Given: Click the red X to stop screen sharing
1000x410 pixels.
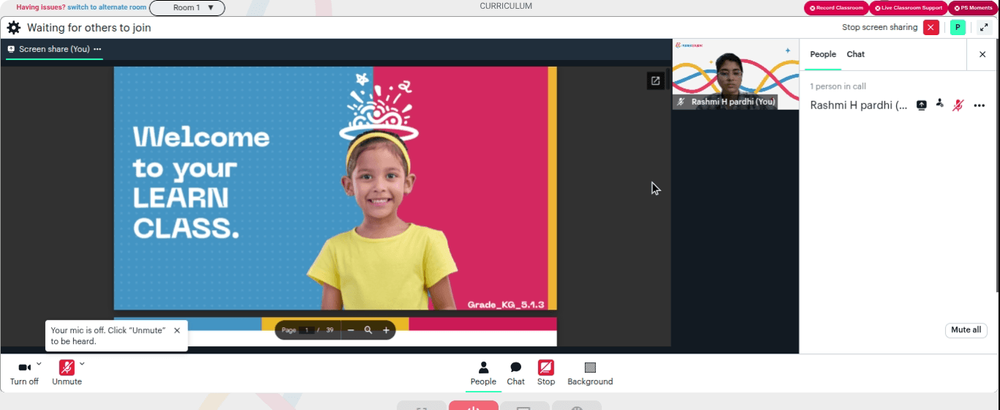Looking at the screenshot, I should pyautogui.click(x=931, y=27).
